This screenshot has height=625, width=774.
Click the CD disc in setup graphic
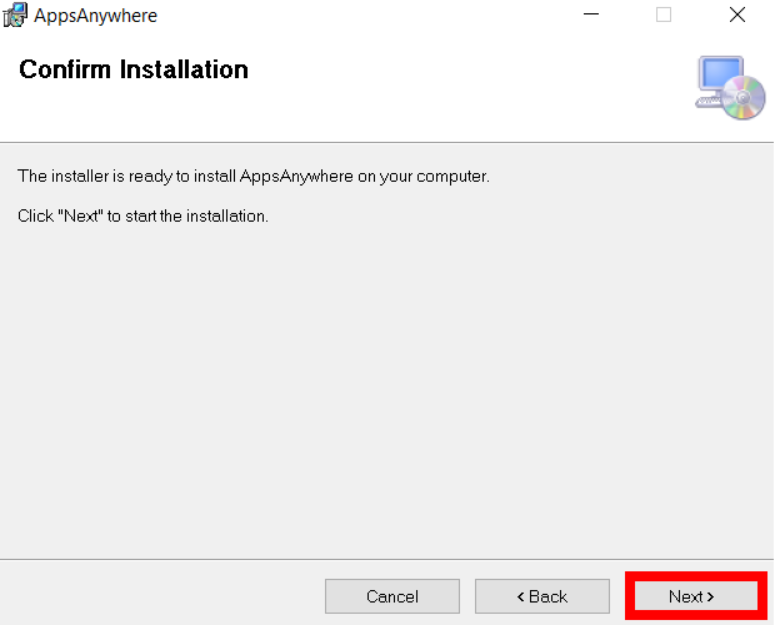pyautogui.click(x=744, y=98)
